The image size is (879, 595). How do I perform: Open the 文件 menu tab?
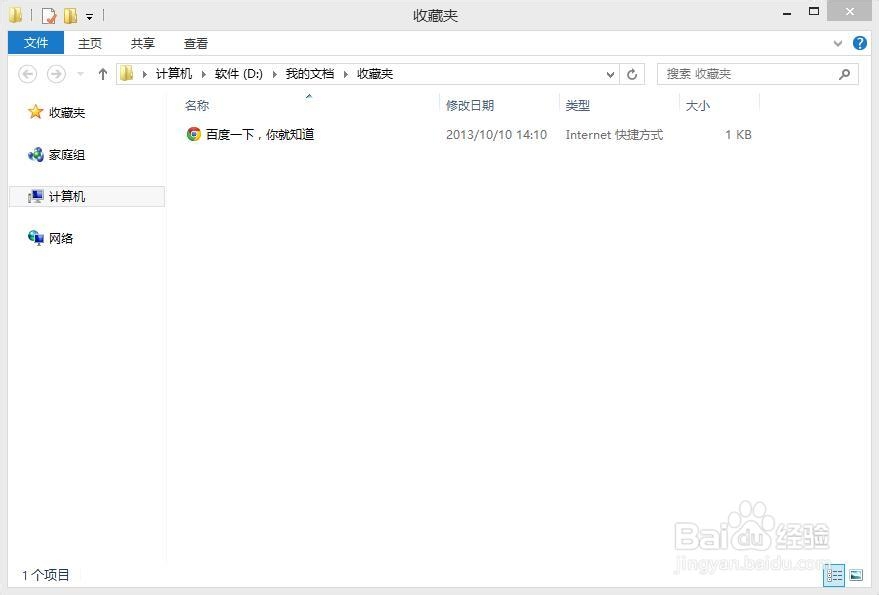click(x=36, y=43)
